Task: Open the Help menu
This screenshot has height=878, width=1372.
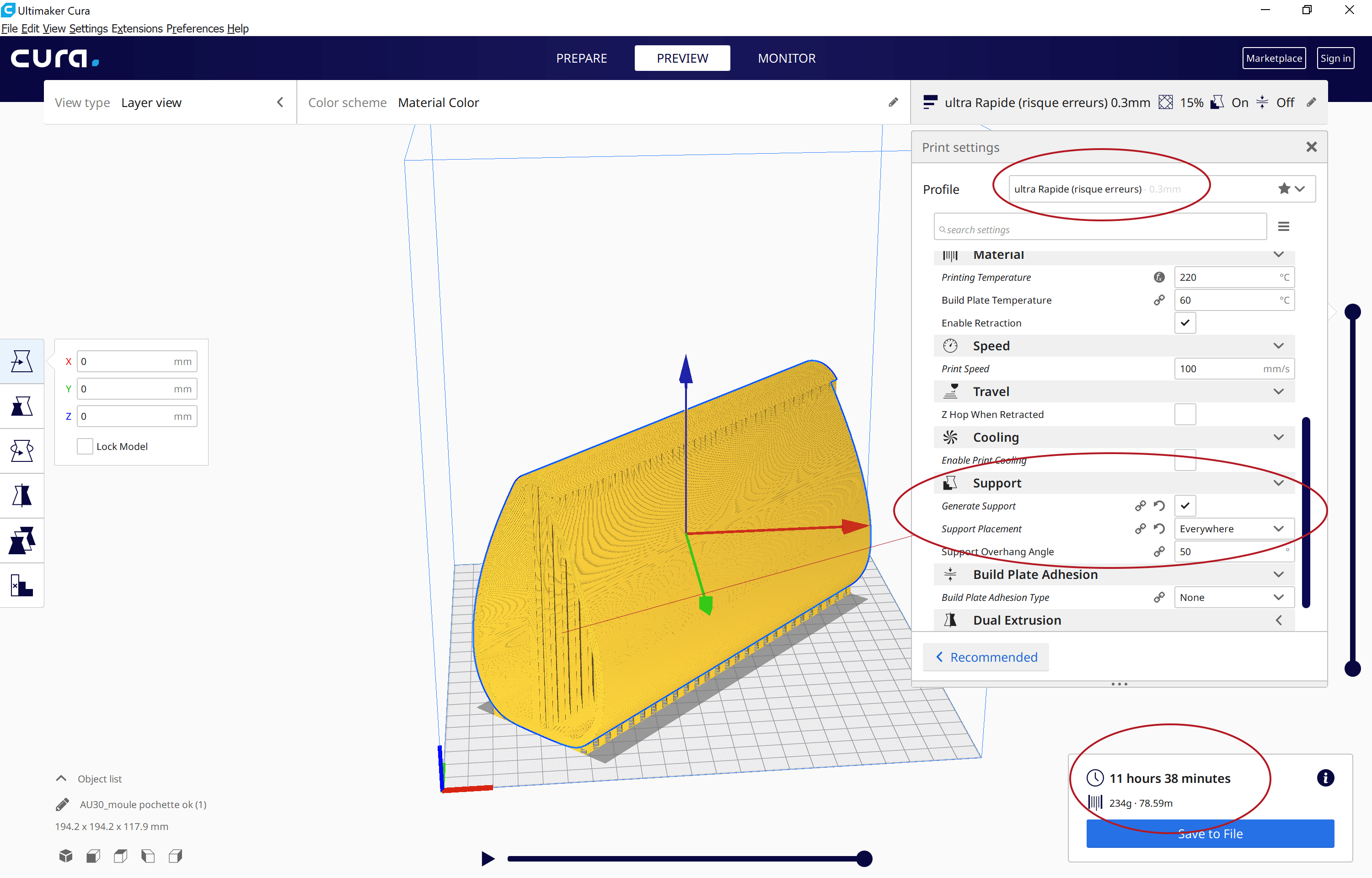Action: pyautogui.click(x=238, y=28)
